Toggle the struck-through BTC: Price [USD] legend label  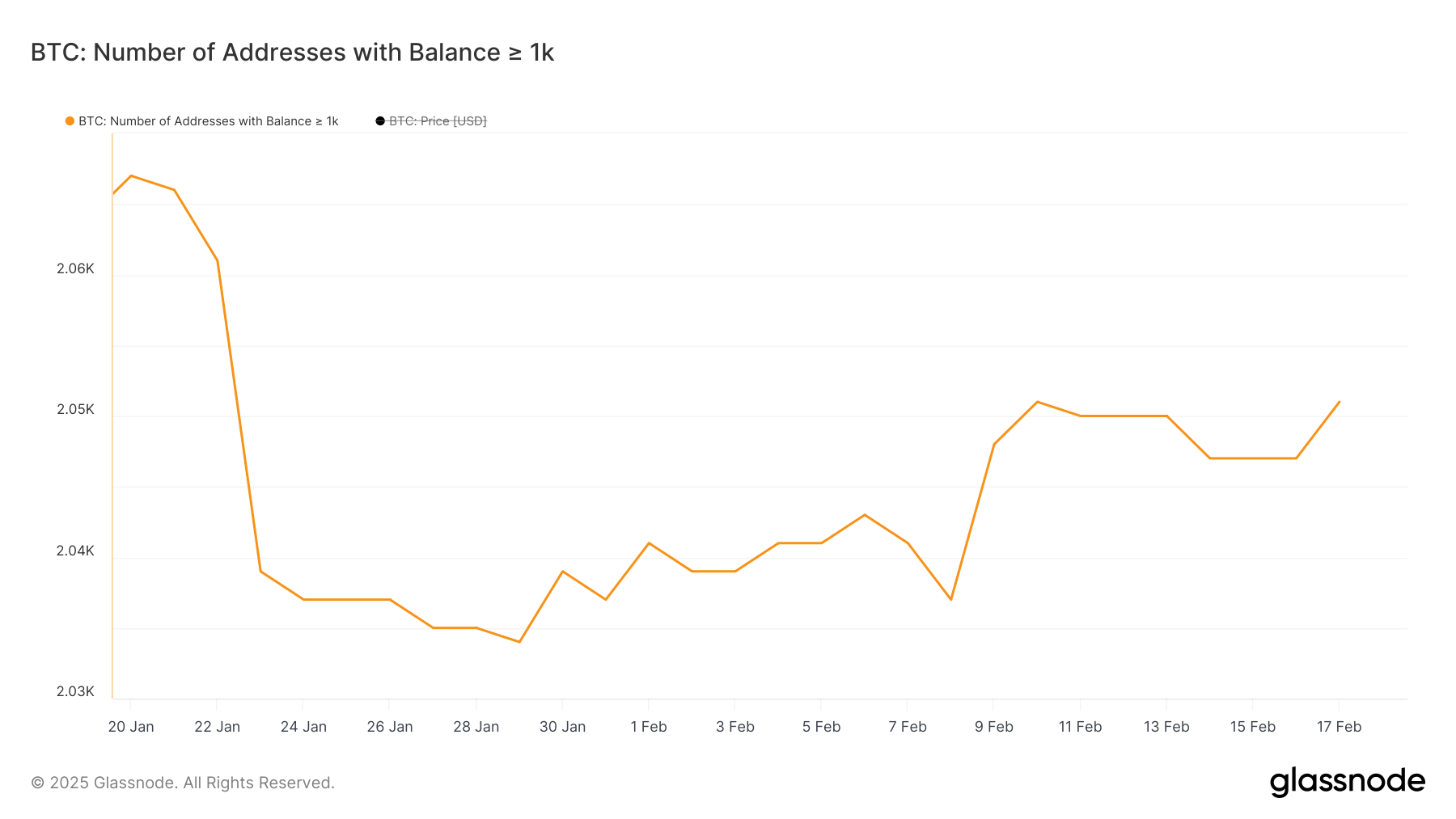(x=438, y=121)
